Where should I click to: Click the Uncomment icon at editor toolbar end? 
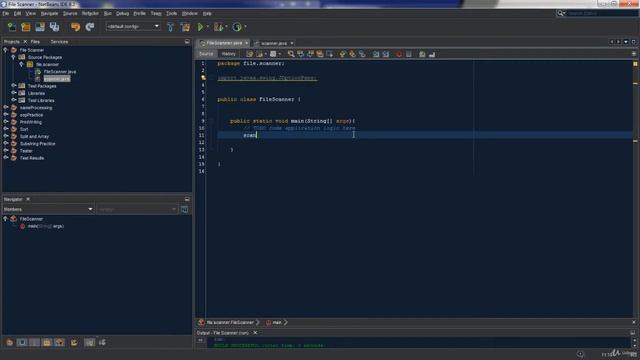point(432,54)
